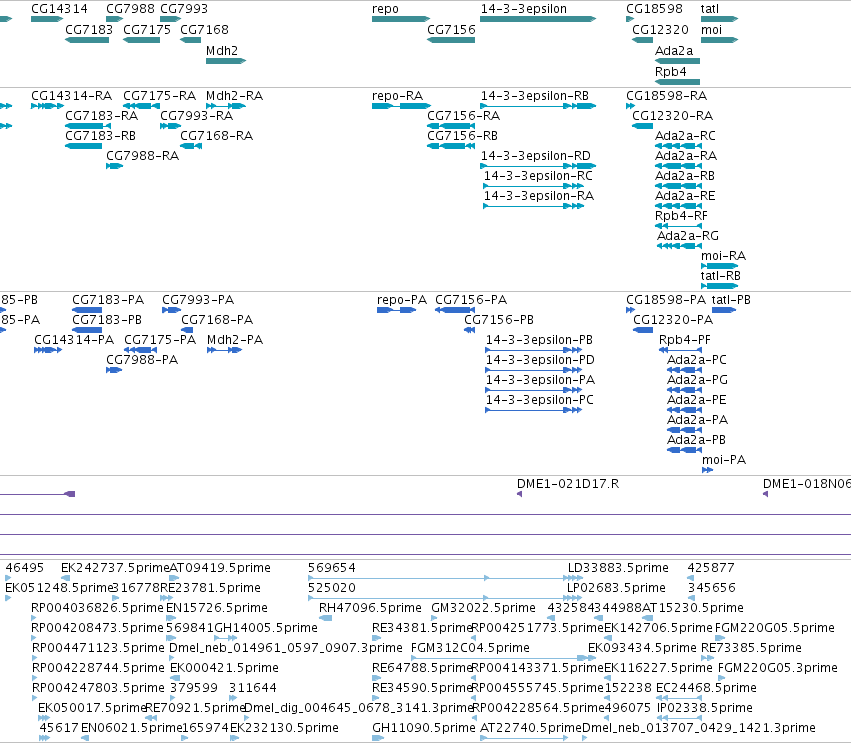This screenshot has width=851, height=743.
Task: Open the Ada2a-RG transcript
Action: [x=679, y=246]
